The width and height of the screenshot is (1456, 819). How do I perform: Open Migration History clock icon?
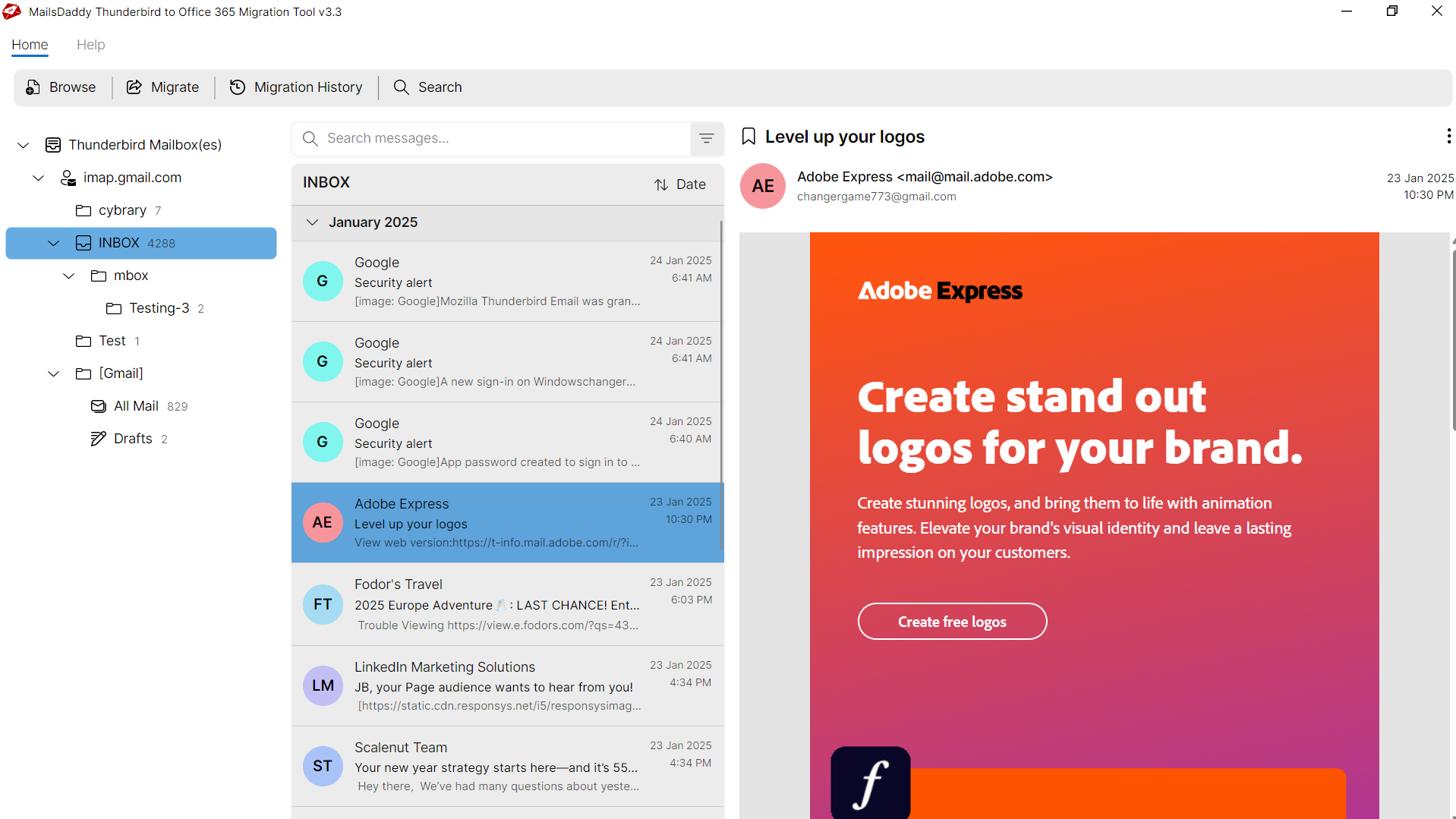tap(238, 87)
